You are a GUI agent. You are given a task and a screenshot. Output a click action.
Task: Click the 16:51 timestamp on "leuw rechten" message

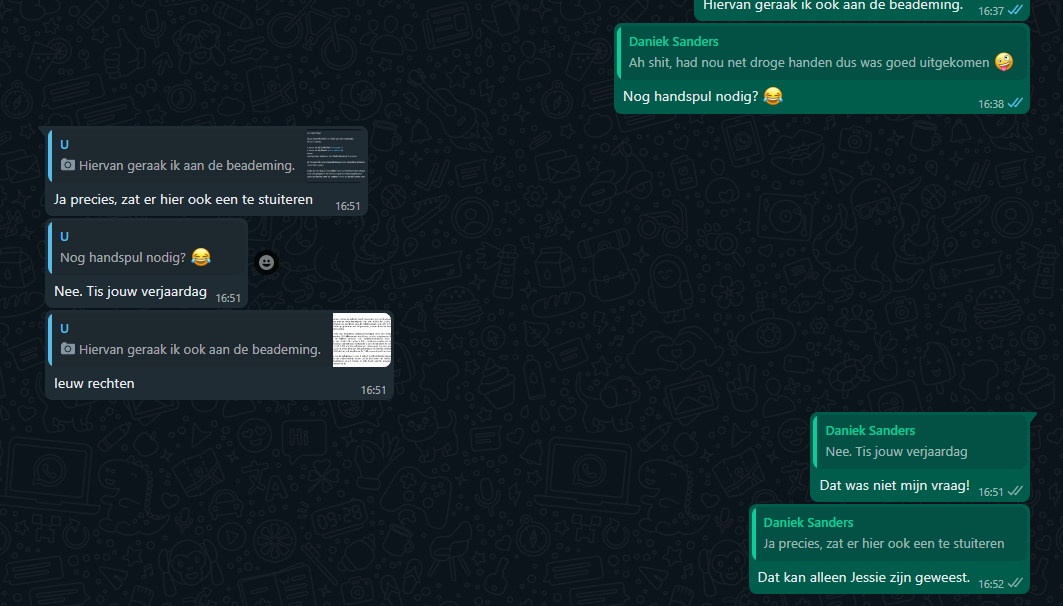[x=373, y=390]
